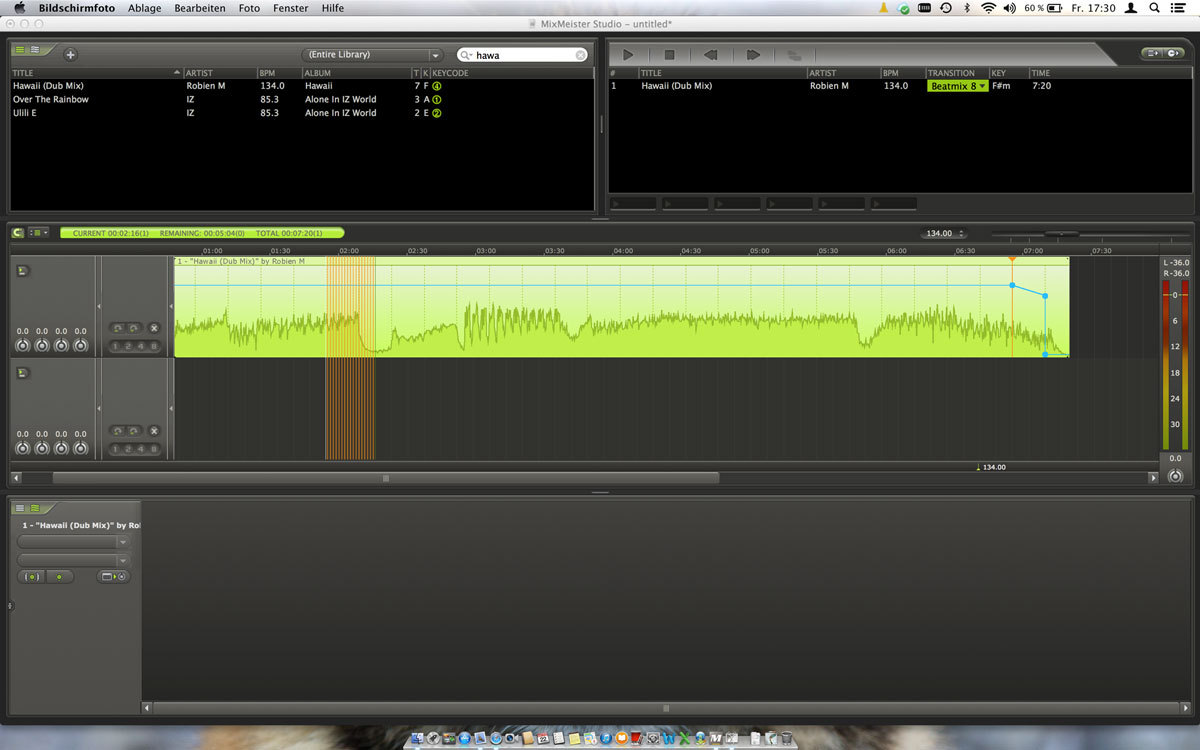The height and width of the screenshot is (750, 1200).
Task: Stop playback with the Stop button
Action: (x=670, y=55)
